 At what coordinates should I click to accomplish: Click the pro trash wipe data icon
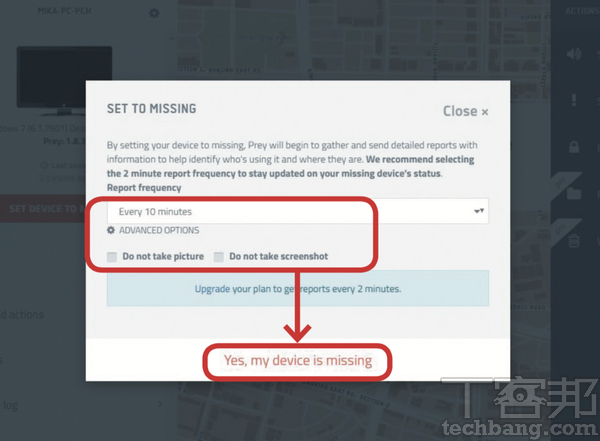point(574,240)
